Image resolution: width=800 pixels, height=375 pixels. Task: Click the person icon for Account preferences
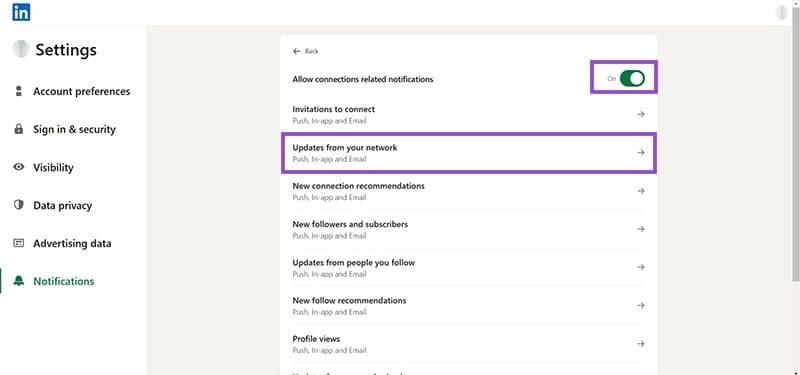(19, 91)
